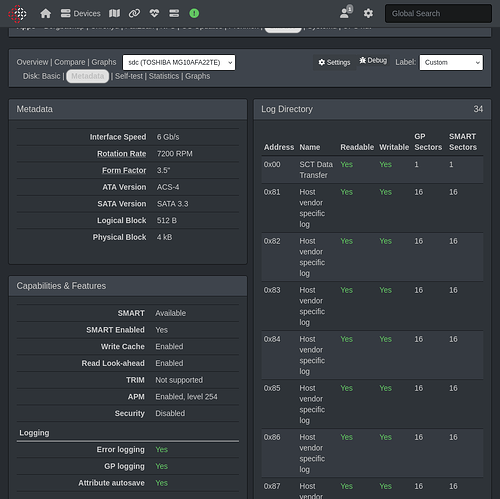
Task: Open the health heartbeat menu icon
Action: 154,14
